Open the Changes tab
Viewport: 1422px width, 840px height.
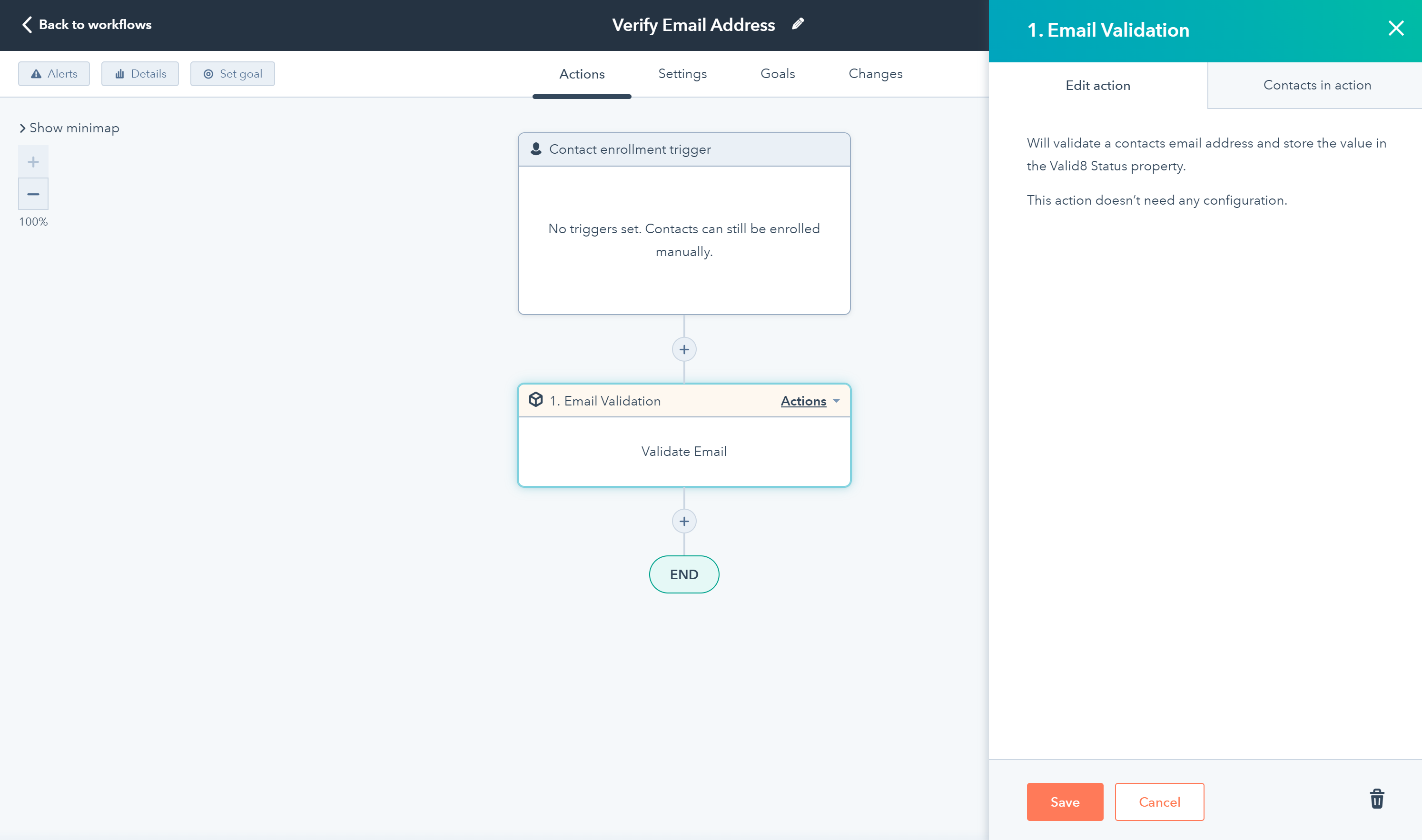point(875,74)
